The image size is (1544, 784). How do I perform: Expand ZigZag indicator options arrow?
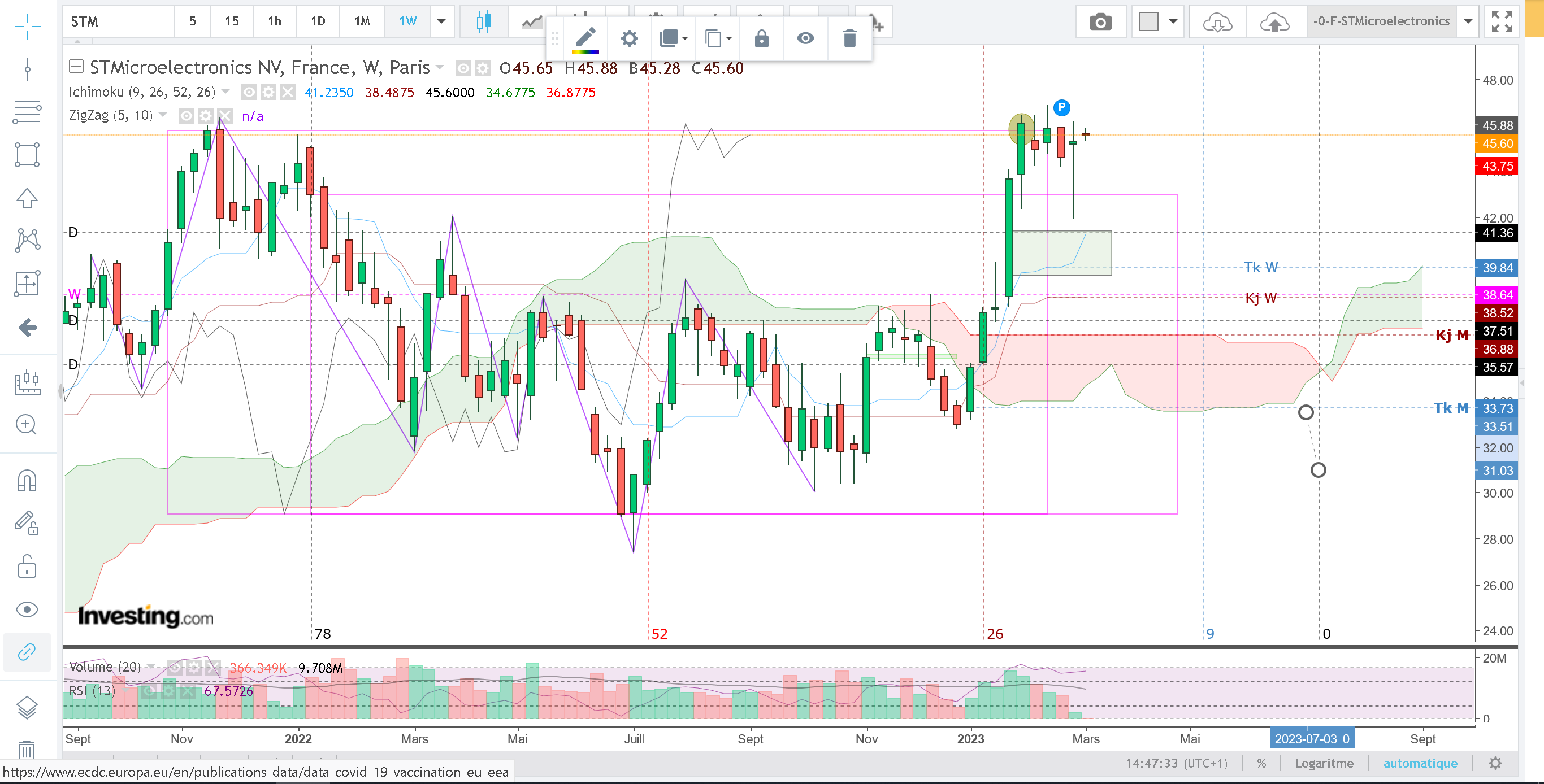point(163,115)
